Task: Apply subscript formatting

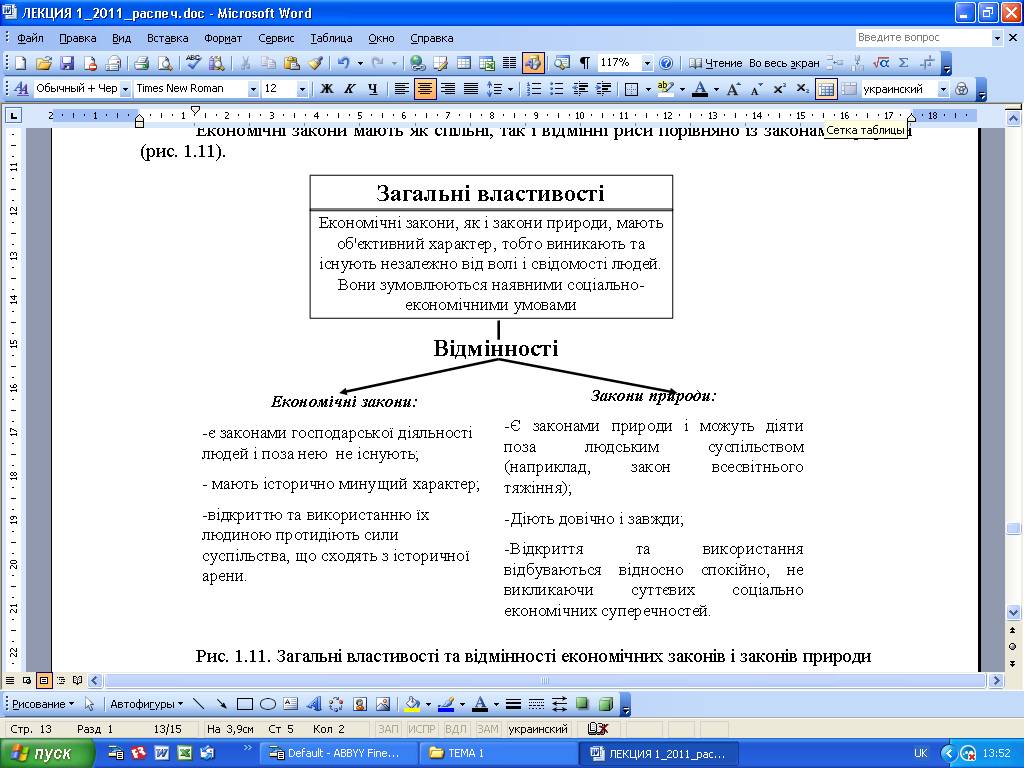Action: click(803, 89)
